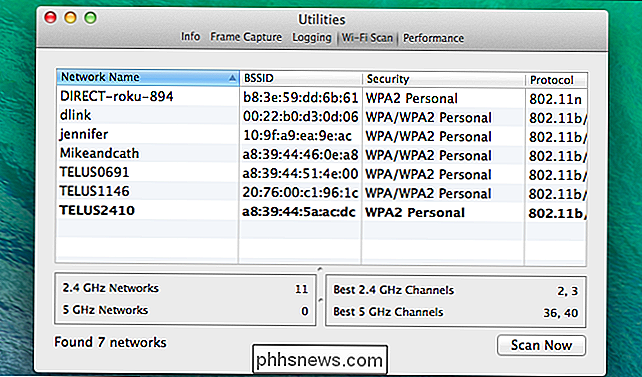Viewport: 642px width, 377px height.
Task: Minimize the Utilities window with the yellow button
Action: (x=70, y=18)
